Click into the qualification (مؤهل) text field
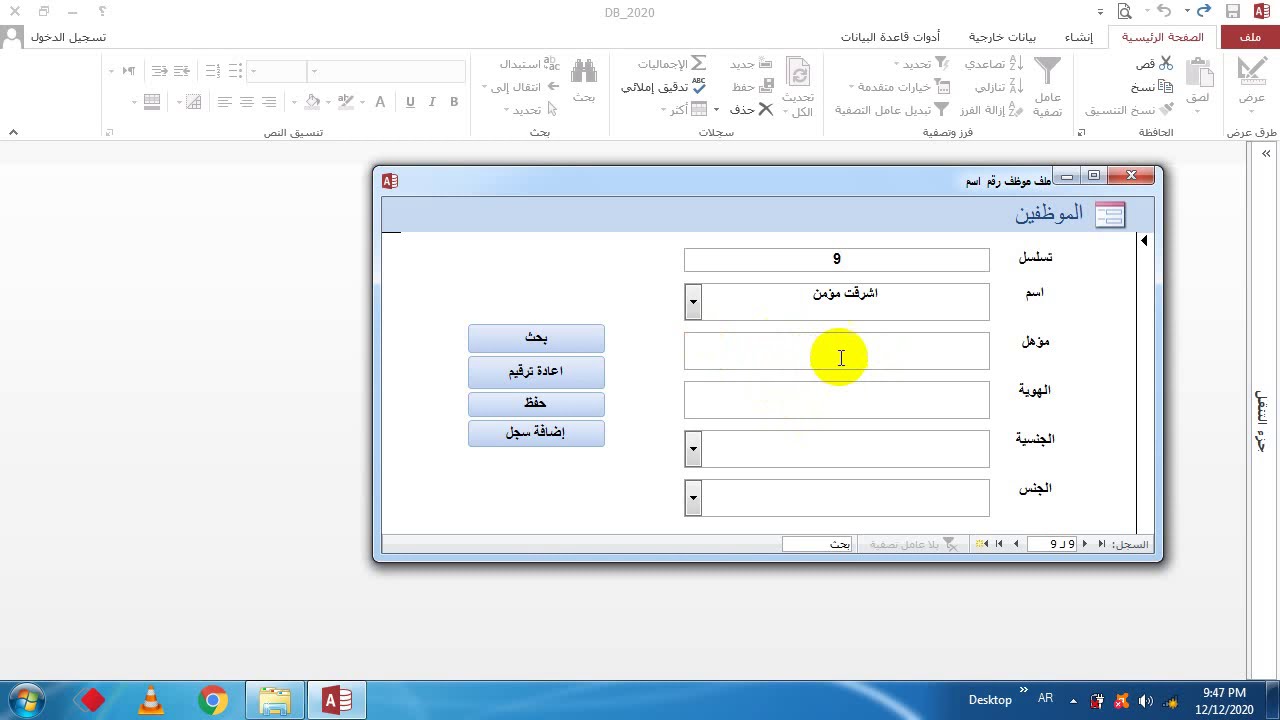Screen dimensions: 1280x720 coord(837,351)
